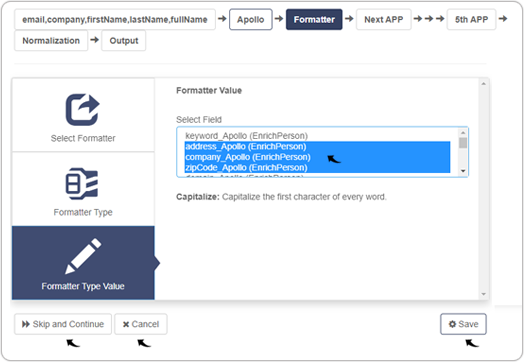The height and width of the screenshot is (362, 524).
Task: Select the Formatter Type Value label
Action: [83, 286]
